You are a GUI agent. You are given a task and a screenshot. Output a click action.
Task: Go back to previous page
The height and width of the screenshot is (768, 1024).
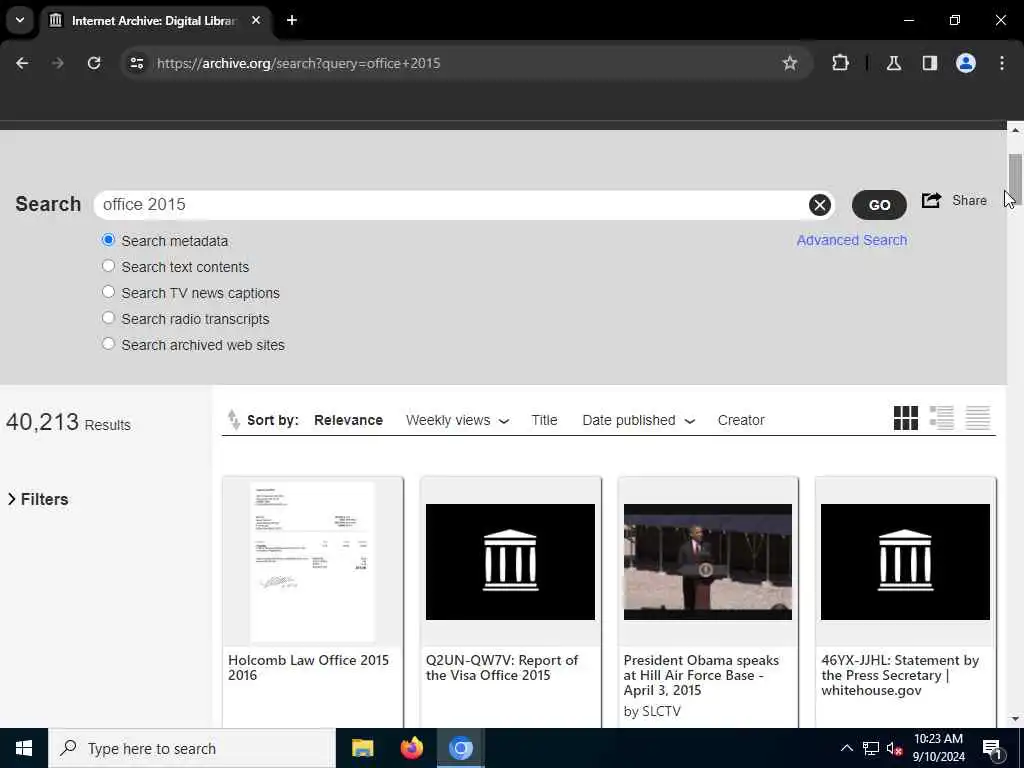[22, 63]
